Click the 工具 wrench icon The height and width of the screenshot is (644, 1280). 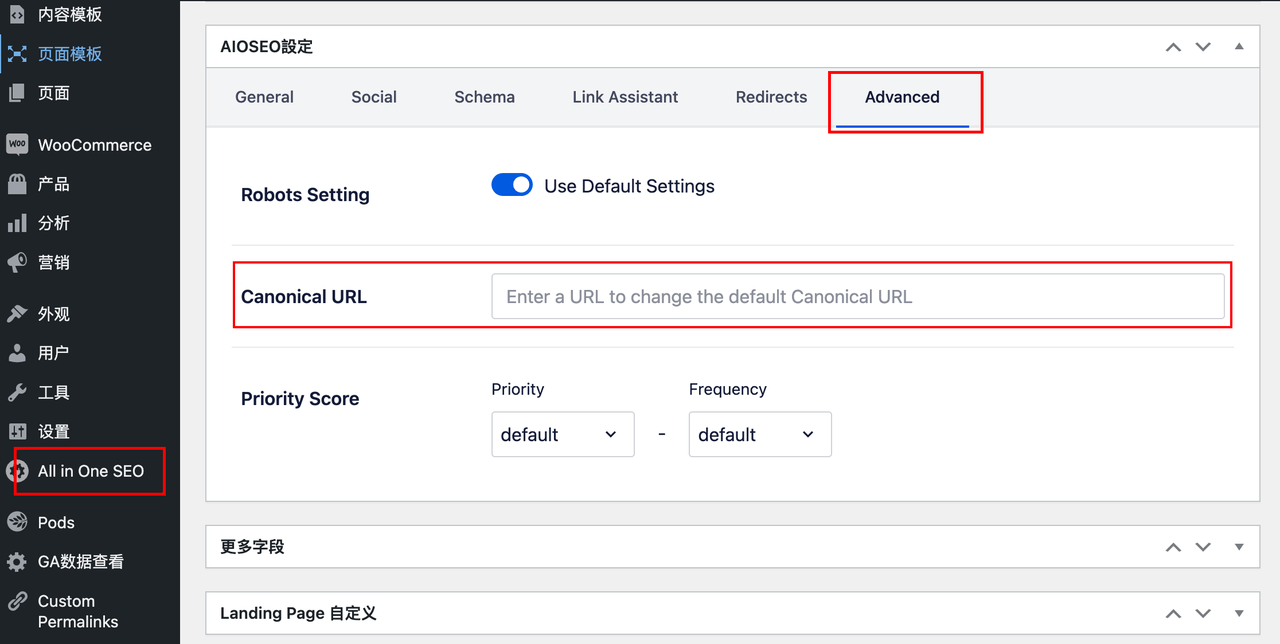[x=17, y=392]
